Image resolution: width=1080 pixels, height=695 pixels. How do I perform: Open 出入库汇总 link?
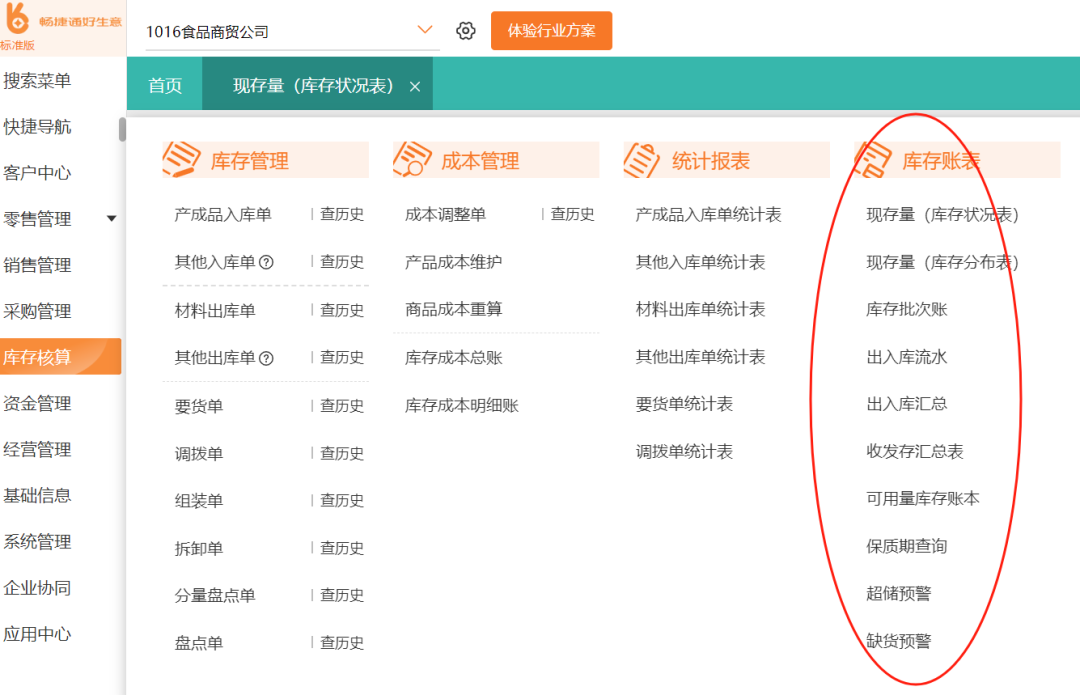point(907,404)
